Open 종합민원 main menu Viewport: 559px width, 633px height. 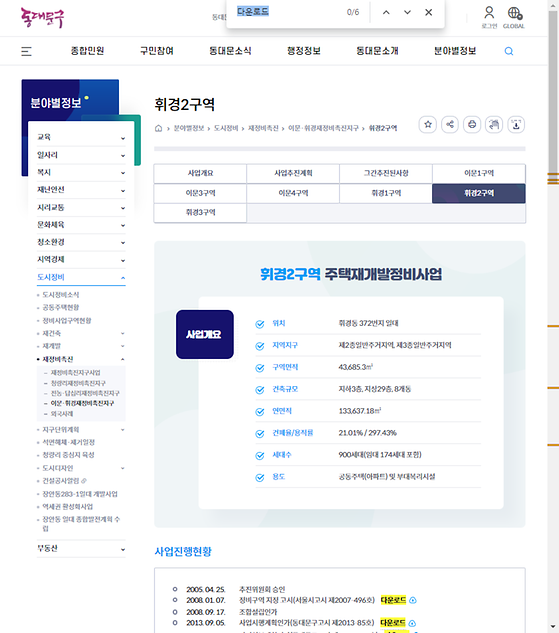pos(87,51)
